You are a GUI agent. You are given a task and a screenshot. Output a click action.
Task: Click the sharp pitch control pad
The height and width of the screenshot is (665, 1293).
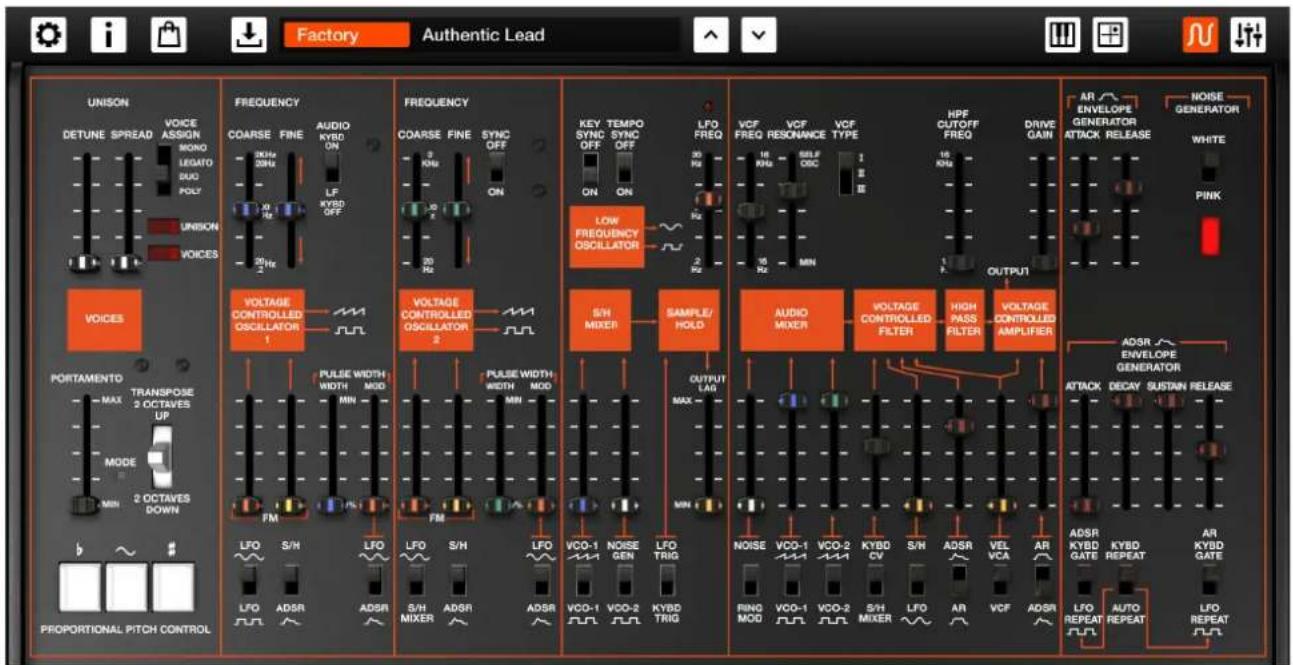pyautogui.click(x=173, y=587)
